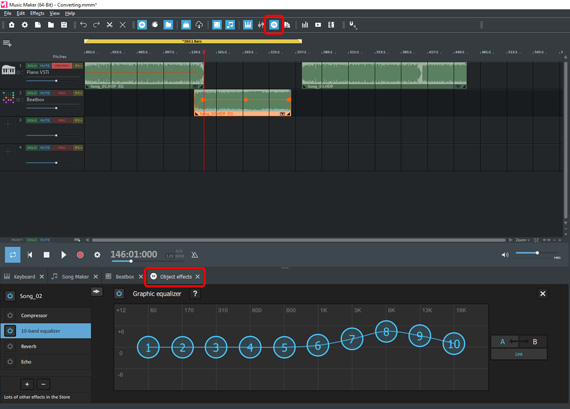
Task: Create a new project file
Action: 38,25
